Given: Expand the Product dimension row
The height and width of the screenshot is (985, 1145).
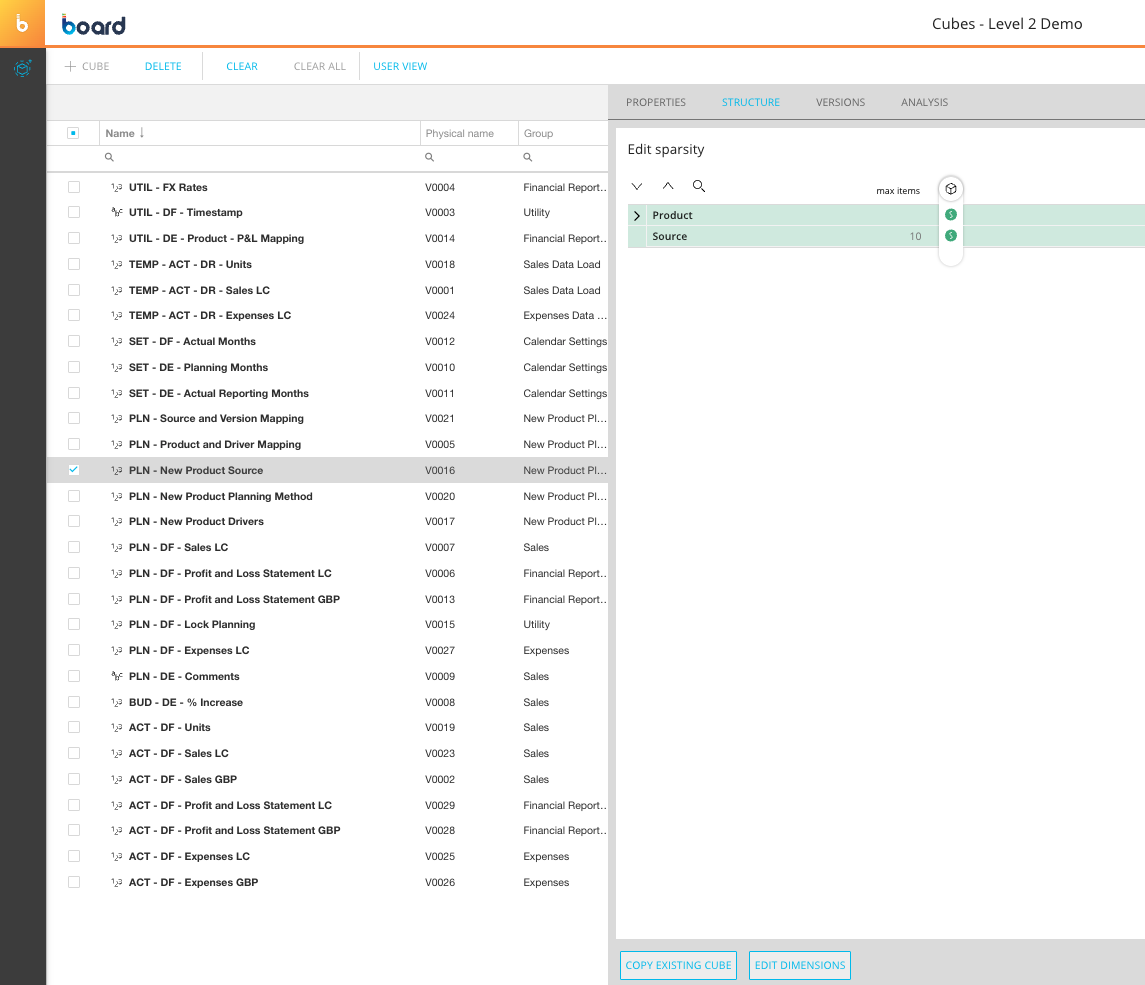Looking at the screenshot, I should [x=637, y=215].
